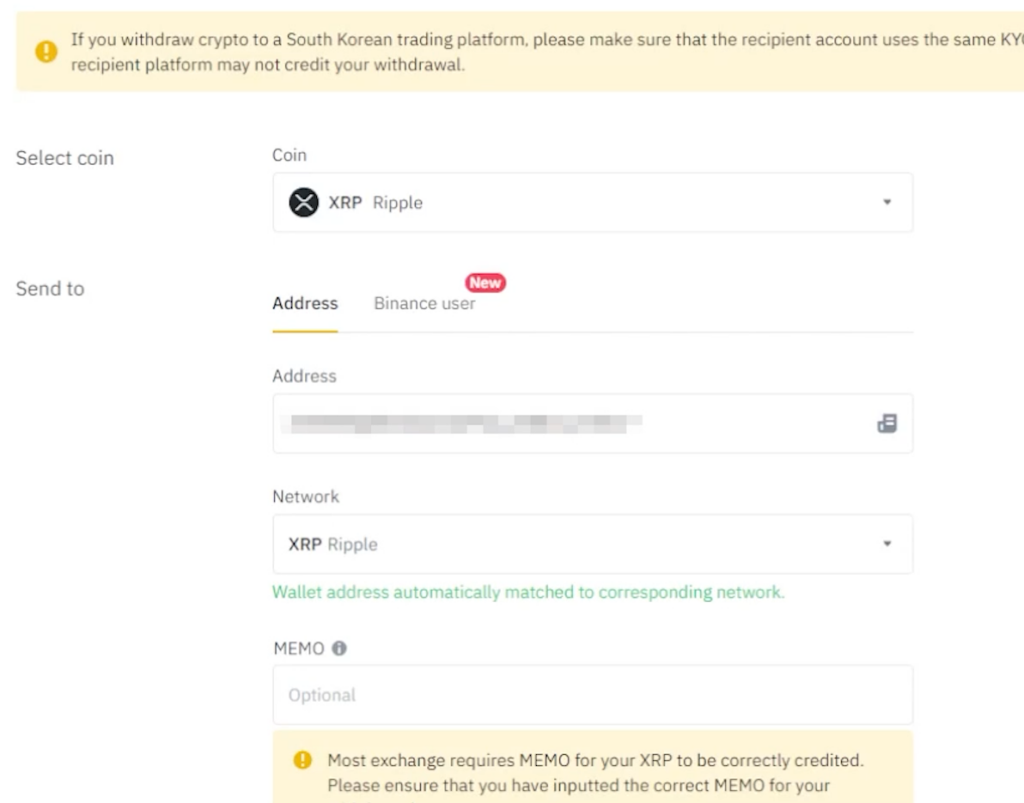Click the wallet address matched notice text

pyautogui.click(x=528, y=592)
